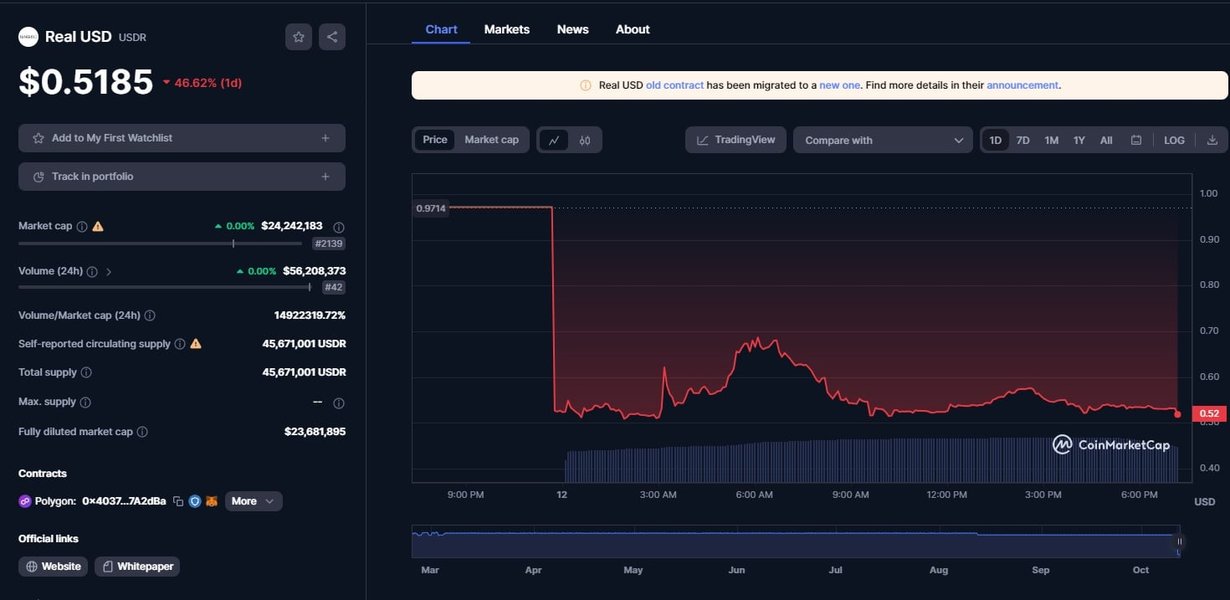Click the Polygon network logo icon
The height and width of the screenshot is (600, 1230).
[25, 501]
